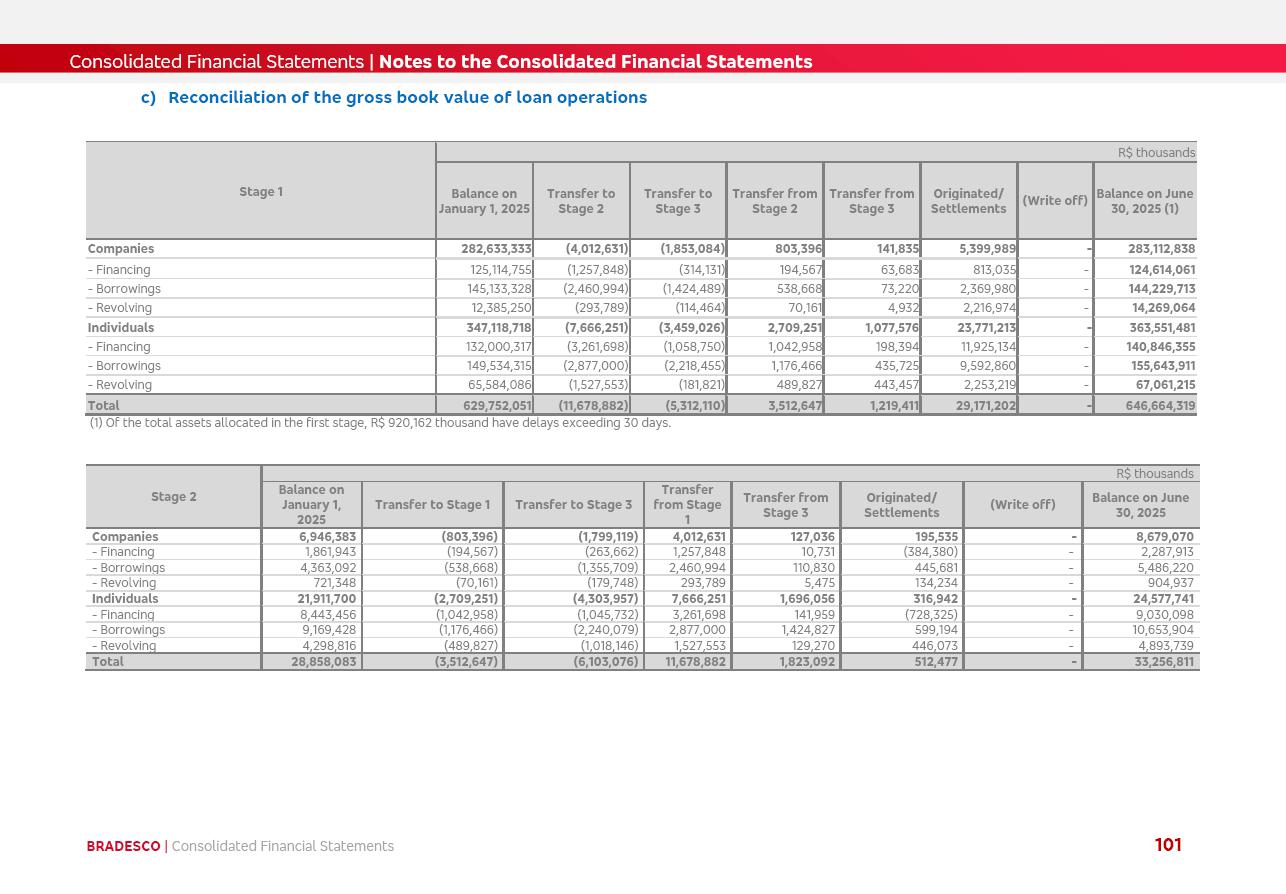1286x894 pixels.
Task: Click the page header 'Notes to the Consolidated Financial Statements'
Action: (595, 62)
